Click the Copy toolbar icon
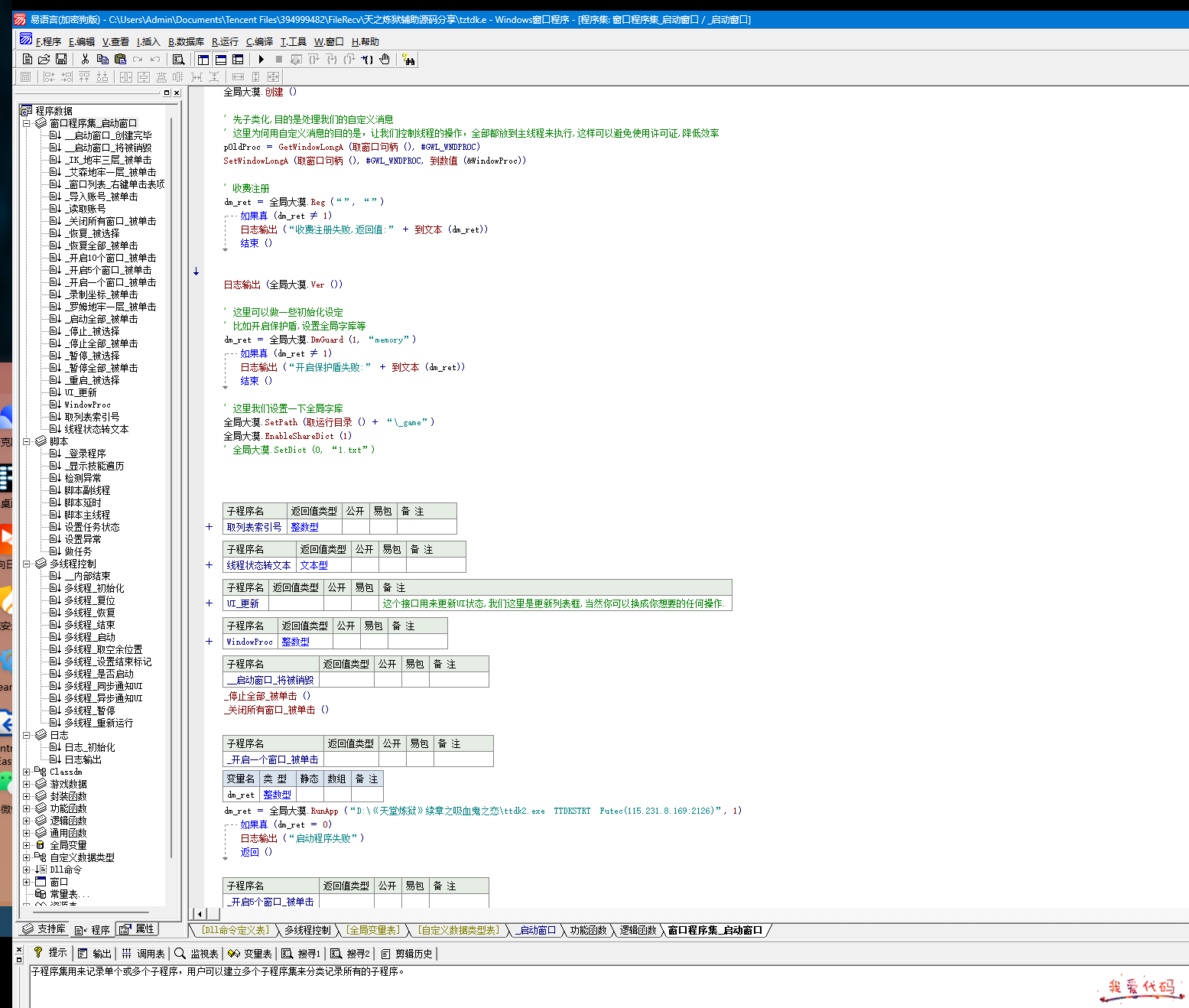The height and width of the screenshot is (1008, 1189). tap(102, 60)
